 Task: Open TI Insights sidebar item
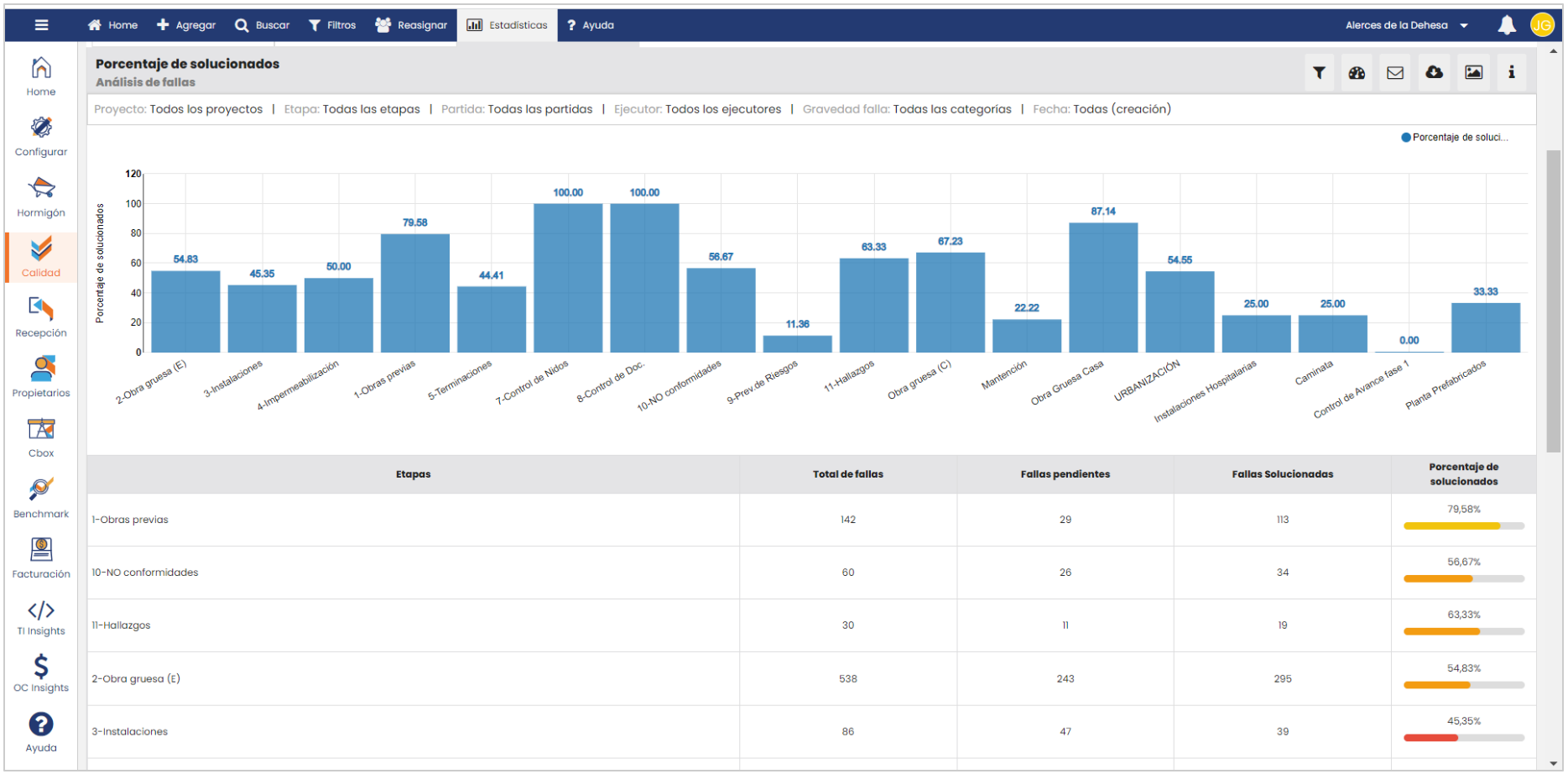click(x=41, y=618)
